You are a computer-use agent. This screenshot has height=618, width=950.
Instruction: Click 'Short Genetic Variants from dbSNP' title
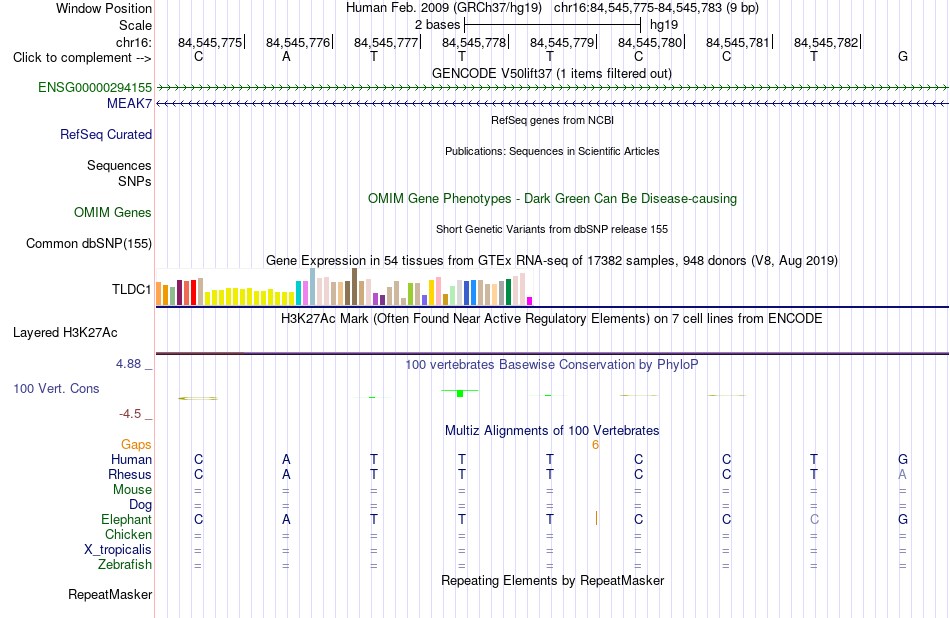(552, 230)
